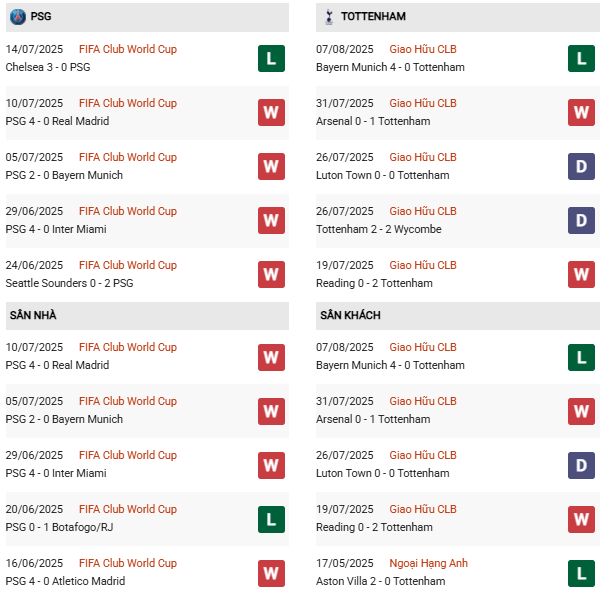Image resolution: width=600 pixels, height=592 pixels.
Task: Click the L badge next to PSG 0-1 Botafogo/RJ
Action: [271, 518]
